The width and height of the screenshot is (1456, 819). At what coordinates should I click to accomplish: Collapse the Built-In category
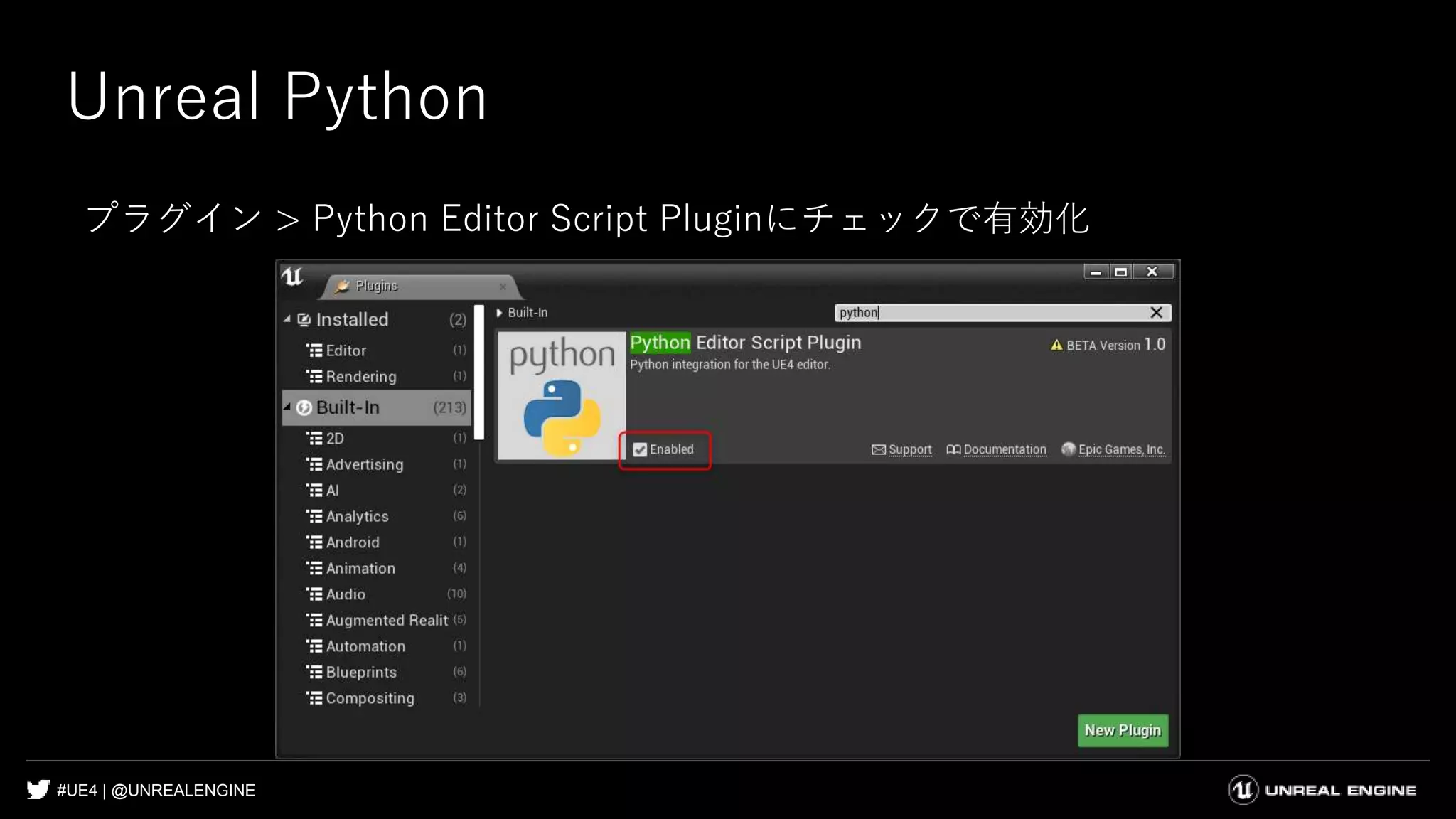coord(287,407)
